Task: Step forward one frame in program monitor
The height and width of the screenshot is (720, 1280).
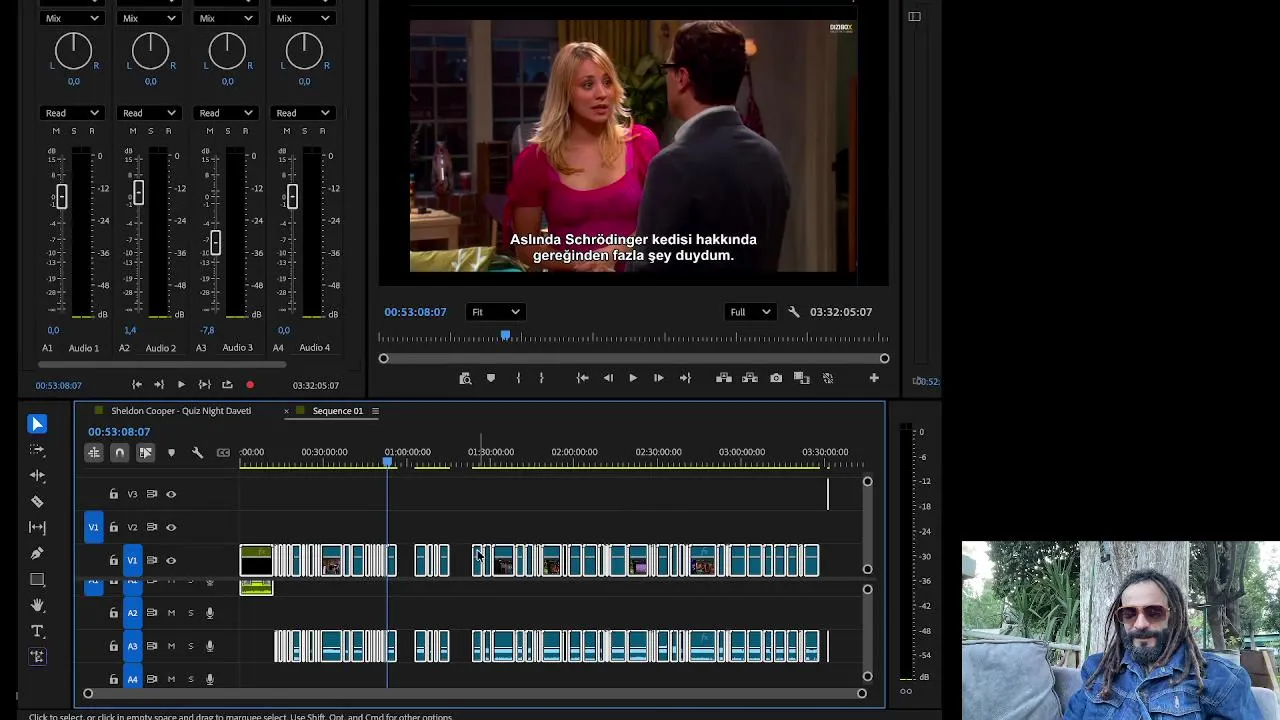Action: [658, 378]
